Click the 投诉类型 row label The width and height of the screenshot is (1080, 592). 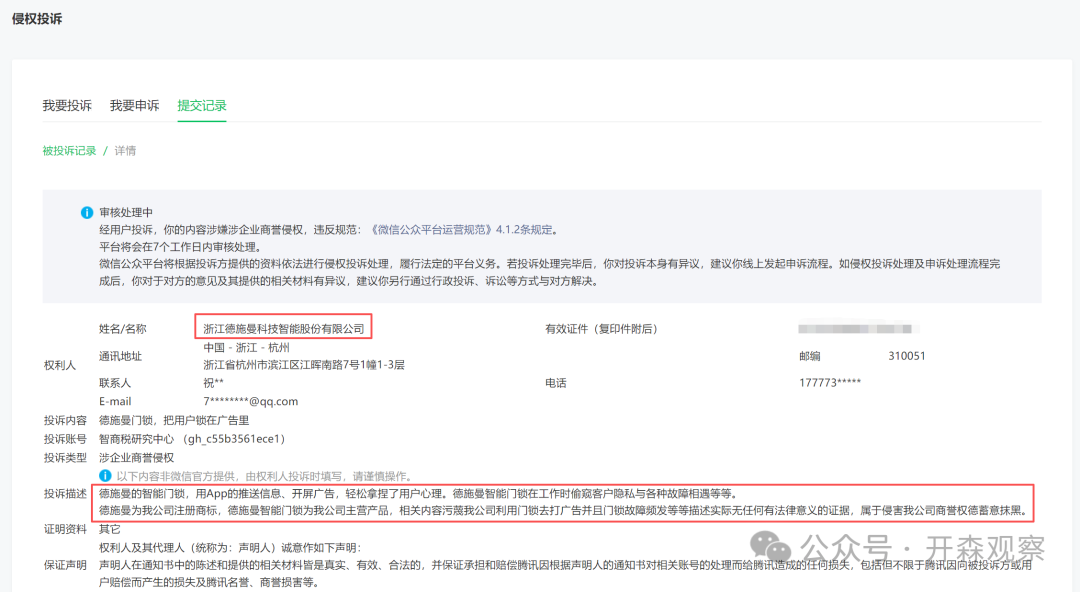click(x=65, y=458)
